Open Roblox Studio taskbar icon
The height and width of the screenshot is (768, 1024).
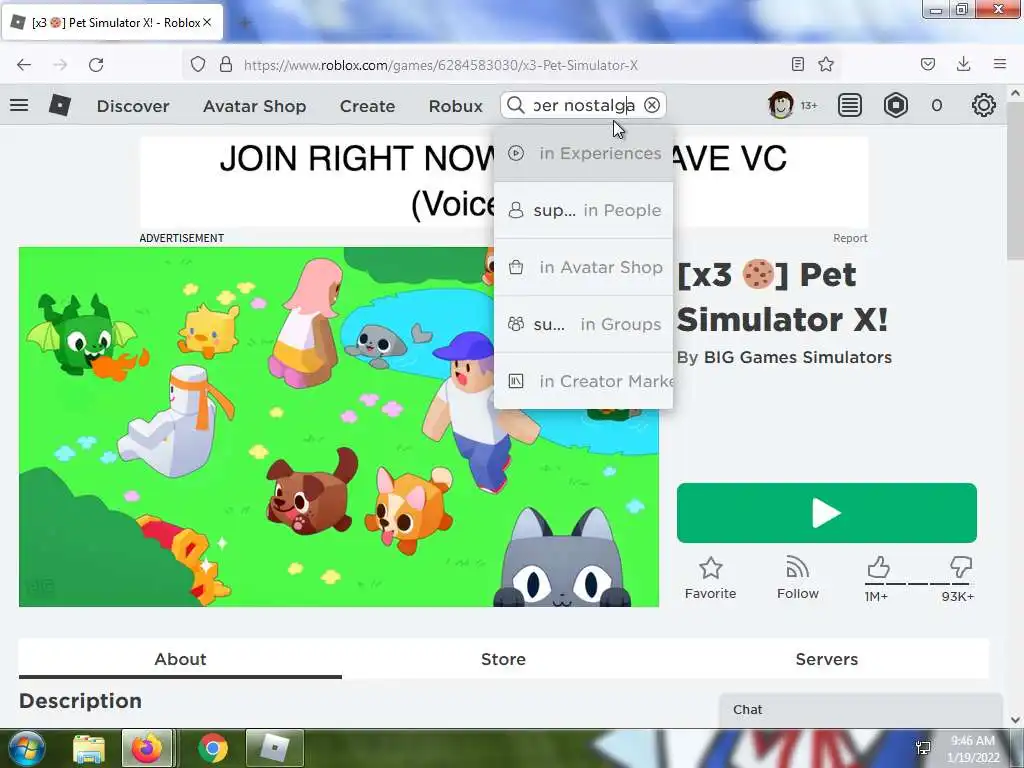pyautogui.click(x=274, y=748)
